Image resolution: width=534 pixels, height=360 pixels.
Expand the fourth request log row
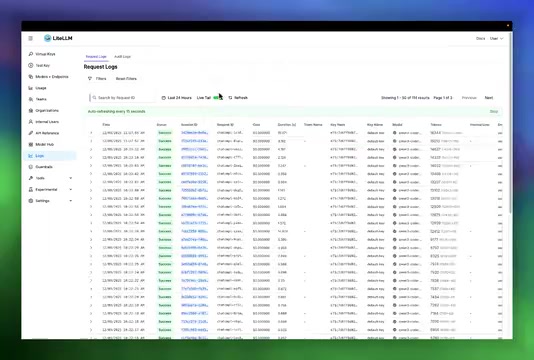(91, 157)
